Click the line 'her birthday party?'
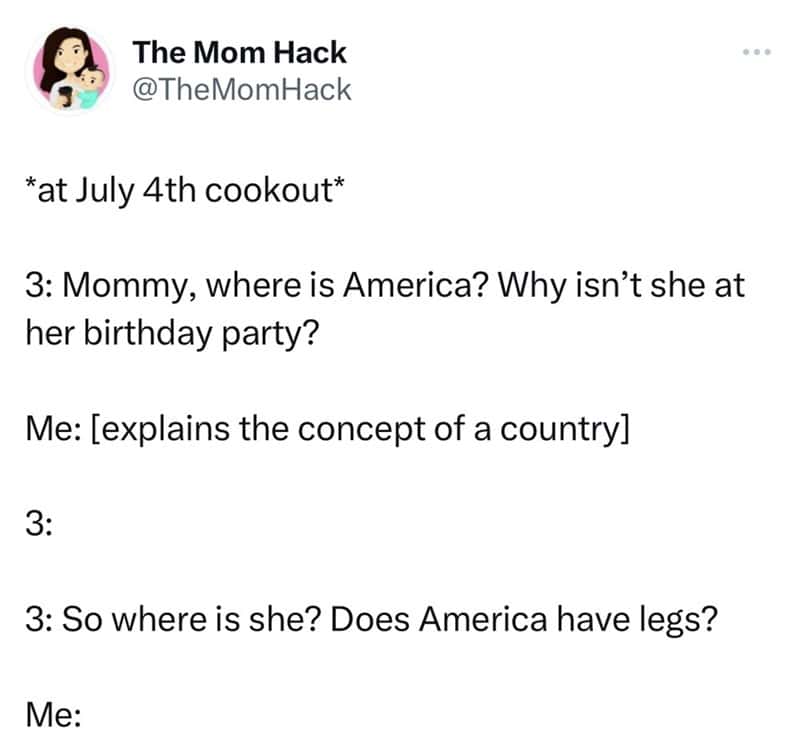The height and width of the screenshot is (756, 800). (x=172, y=334)
